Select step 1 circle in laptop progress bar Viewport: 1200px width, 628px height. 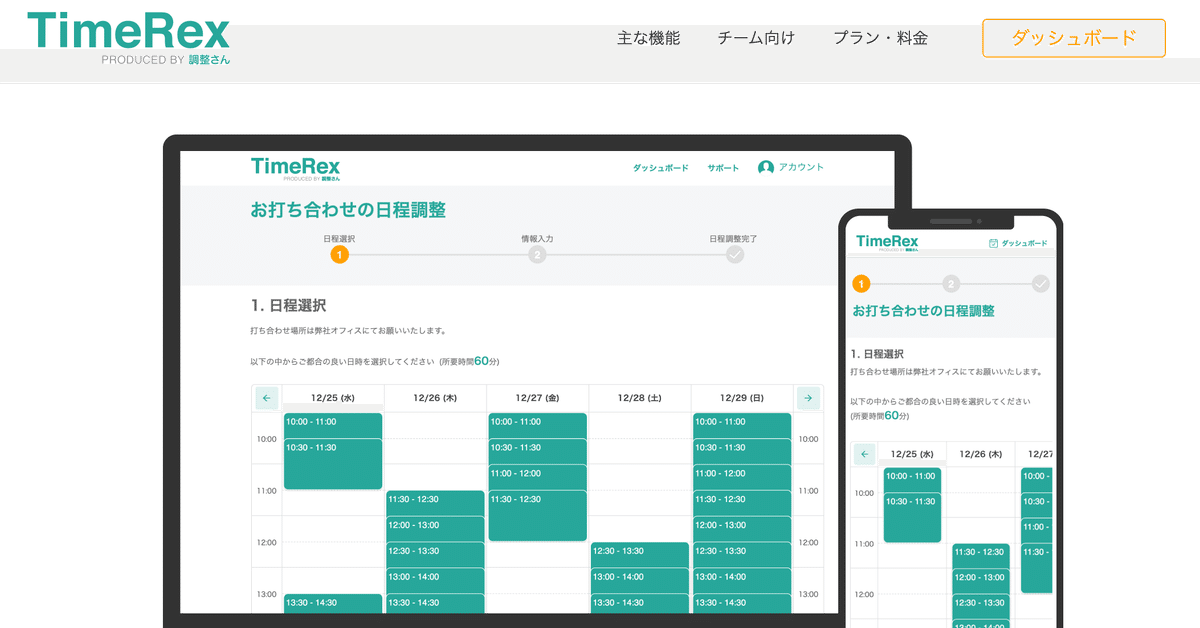coord(339,255)
